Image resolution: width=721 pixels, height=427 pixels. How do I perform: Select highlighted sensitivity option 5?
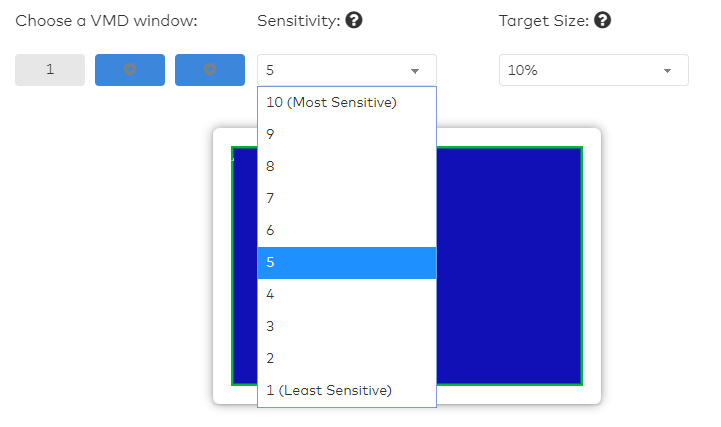[346, 262]
